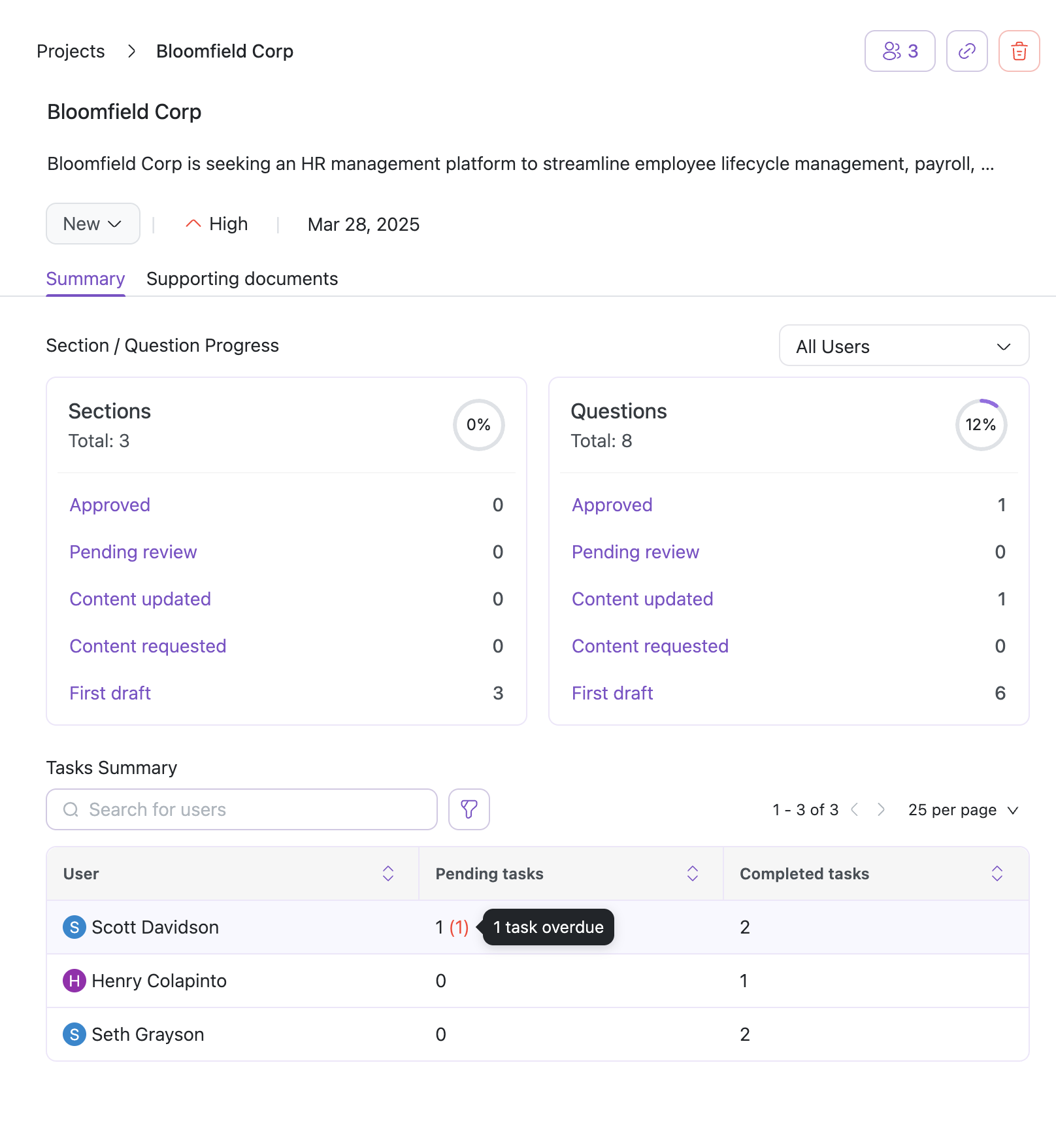The height and width of the screenshot is (1148, 1056).
Task: Switch to Supporting documents tab
Action: pos(242,279)
